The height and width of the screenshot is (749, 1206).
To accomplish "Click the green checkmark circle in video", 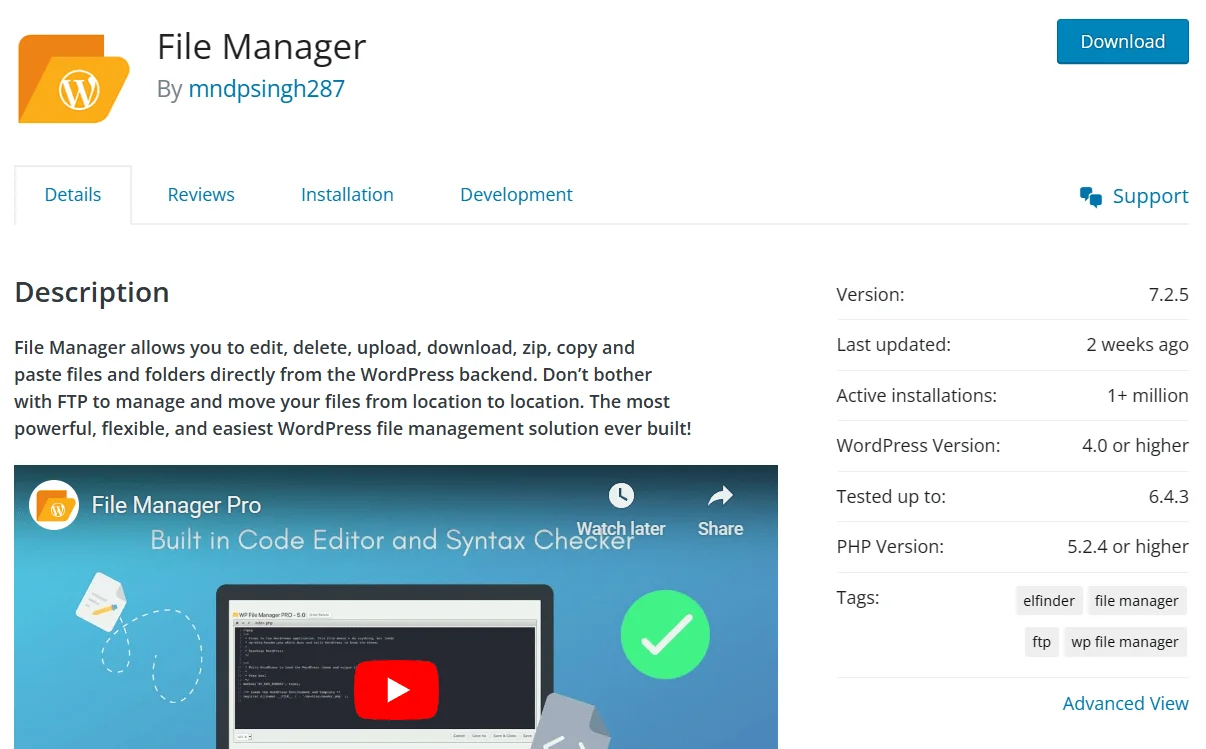I will [665, 634].
